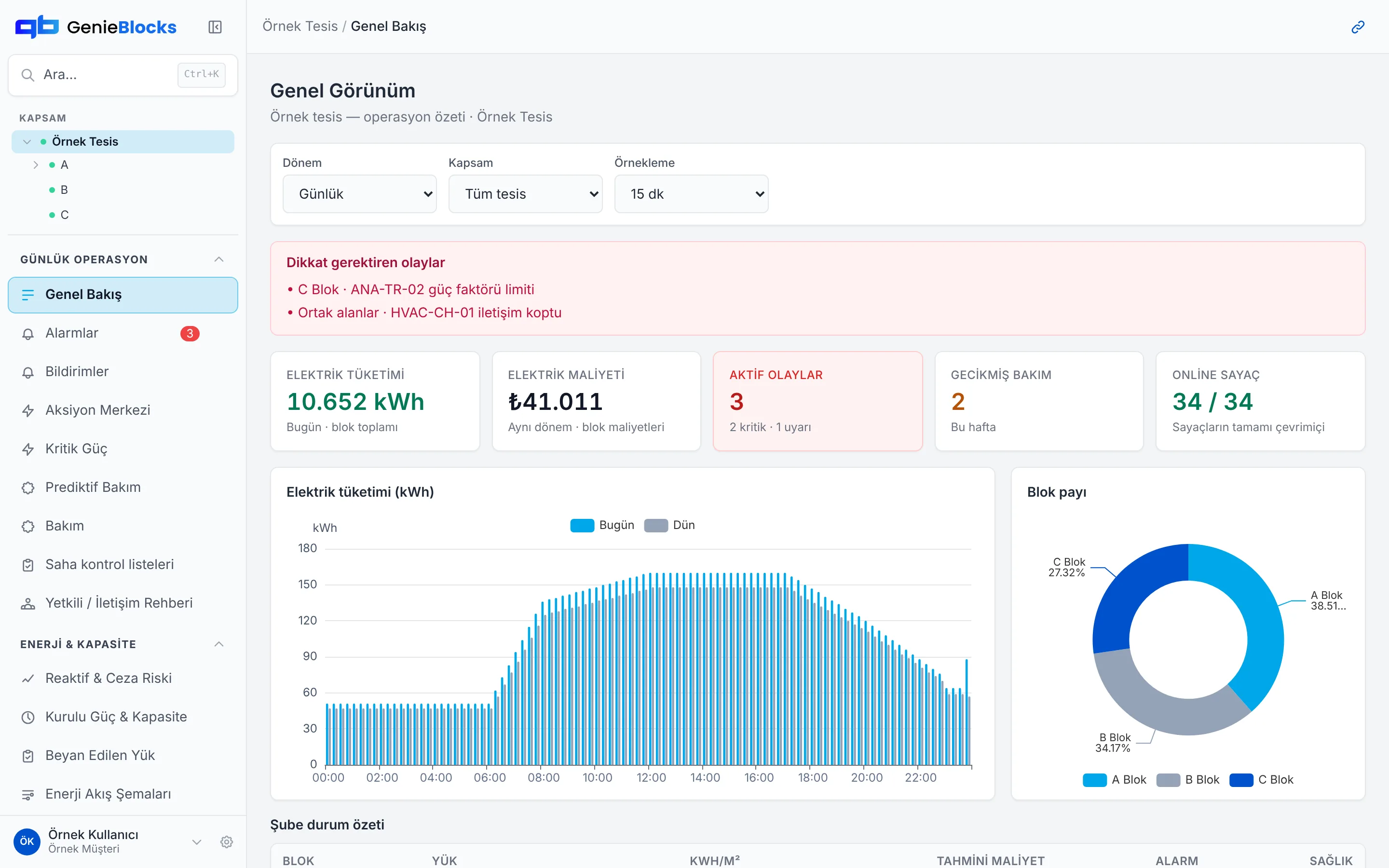1389x868 pixels.
Task: Go to Aksiyon Merkezi
Action: tap(123, 410)
